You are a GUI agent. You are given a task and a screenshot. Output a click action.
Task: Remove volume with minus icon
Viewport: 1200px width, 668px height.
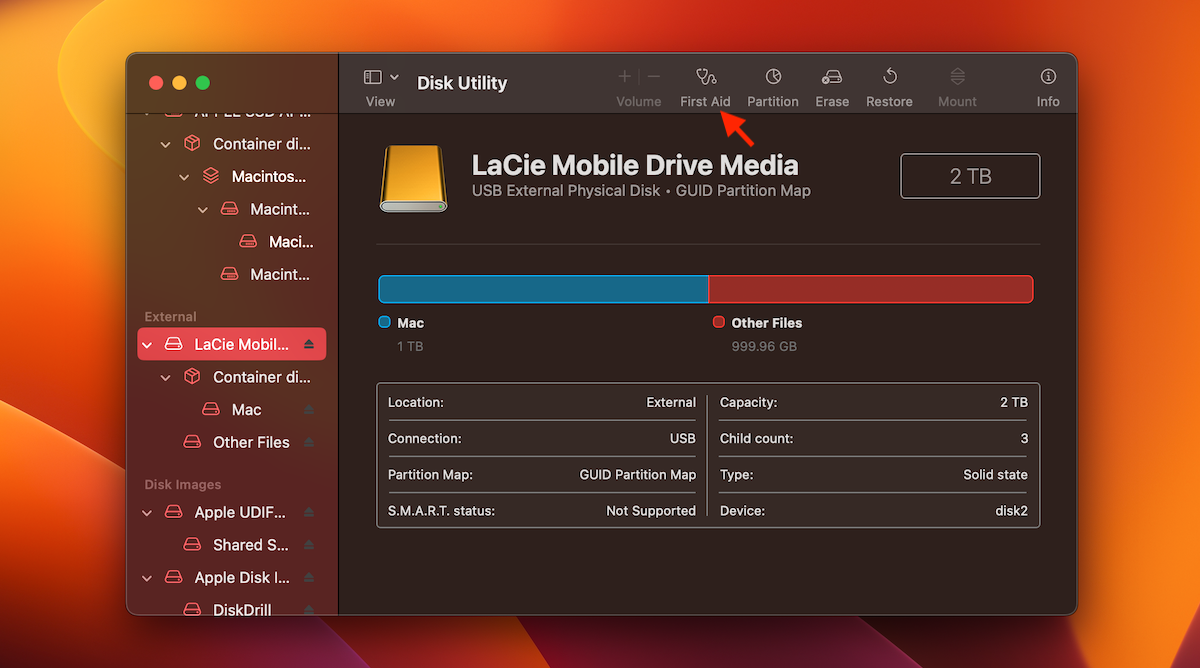coord(654,77)
